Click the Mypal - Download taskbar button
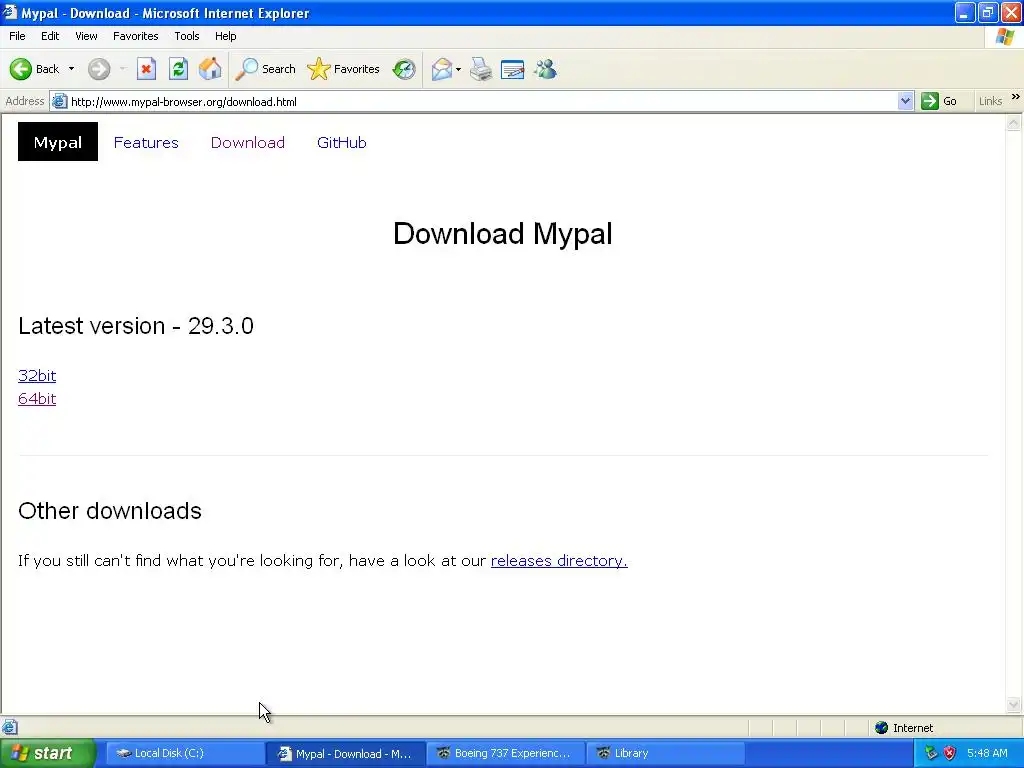 [x=345, y=753]
